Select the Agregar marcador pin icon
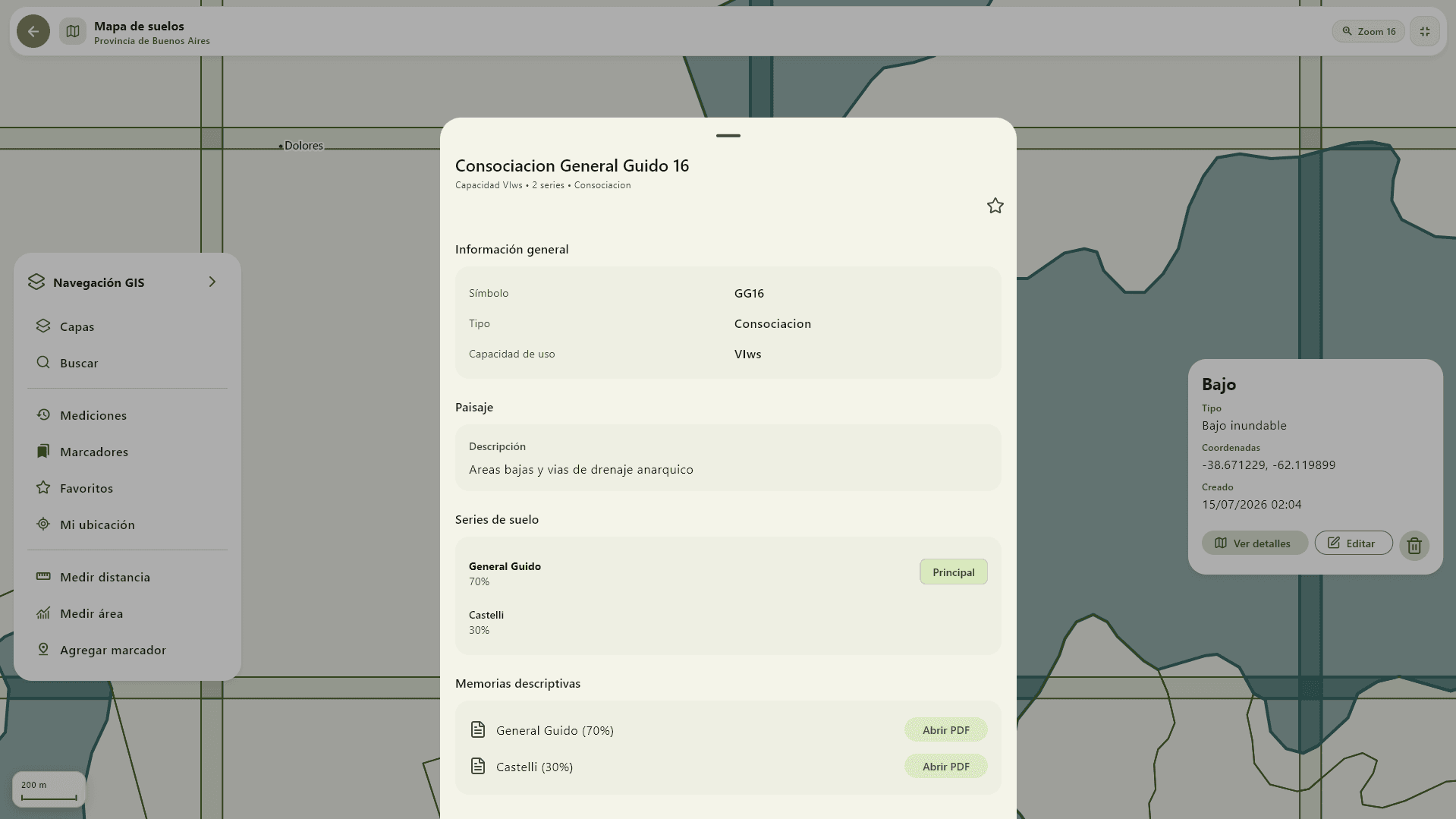1456x819 pixels. 43,649
